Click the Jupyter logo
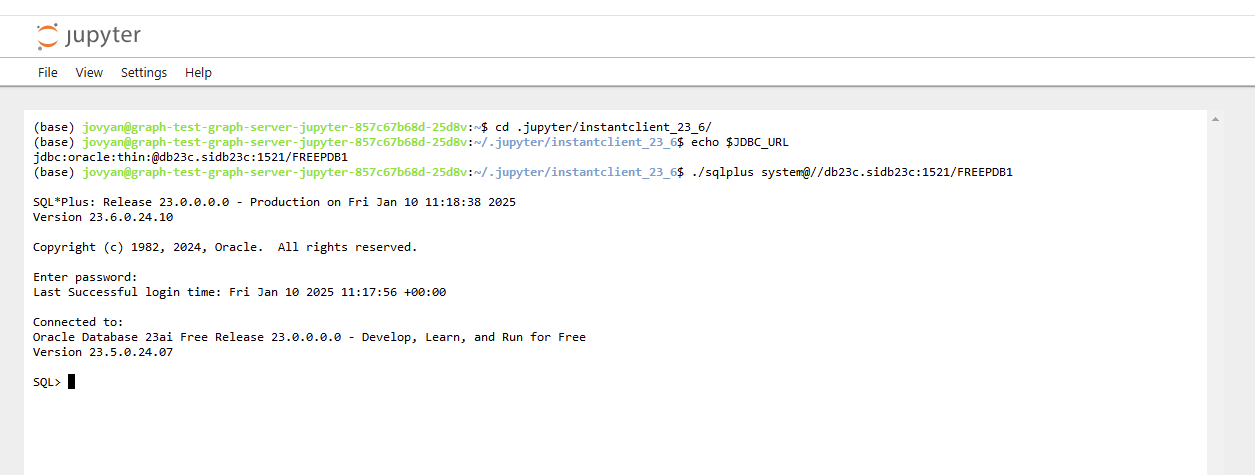 tap(88, 37)
